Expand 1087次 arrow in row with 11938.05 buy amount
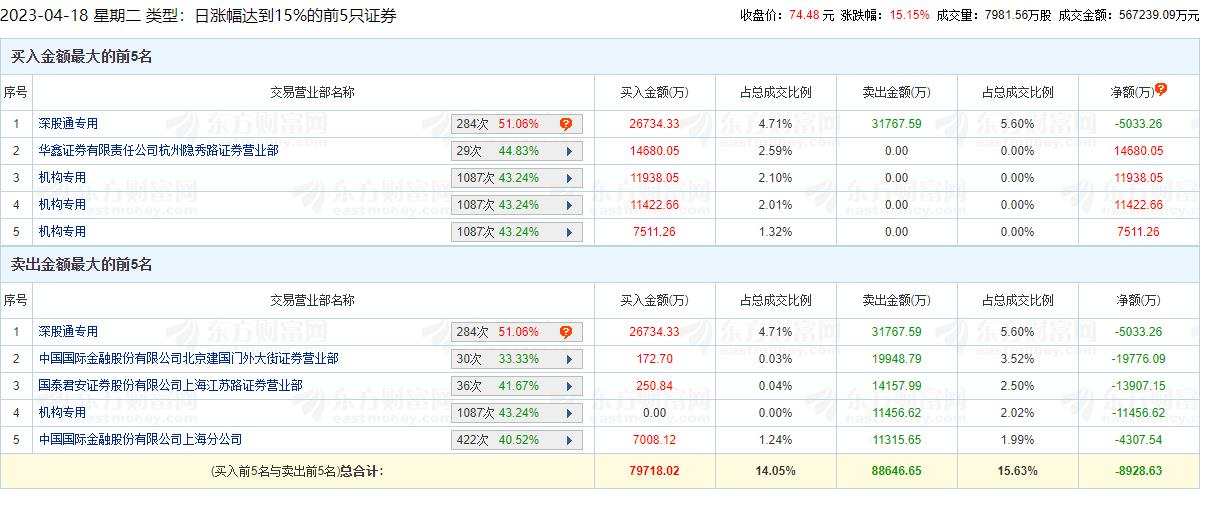This screenshot has width=1223, height=515. pos(569,178)
